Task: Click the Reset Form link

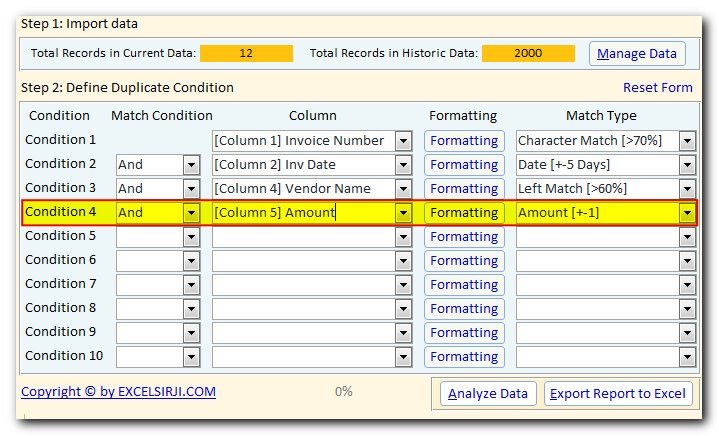Action: (x=658, y=88)
